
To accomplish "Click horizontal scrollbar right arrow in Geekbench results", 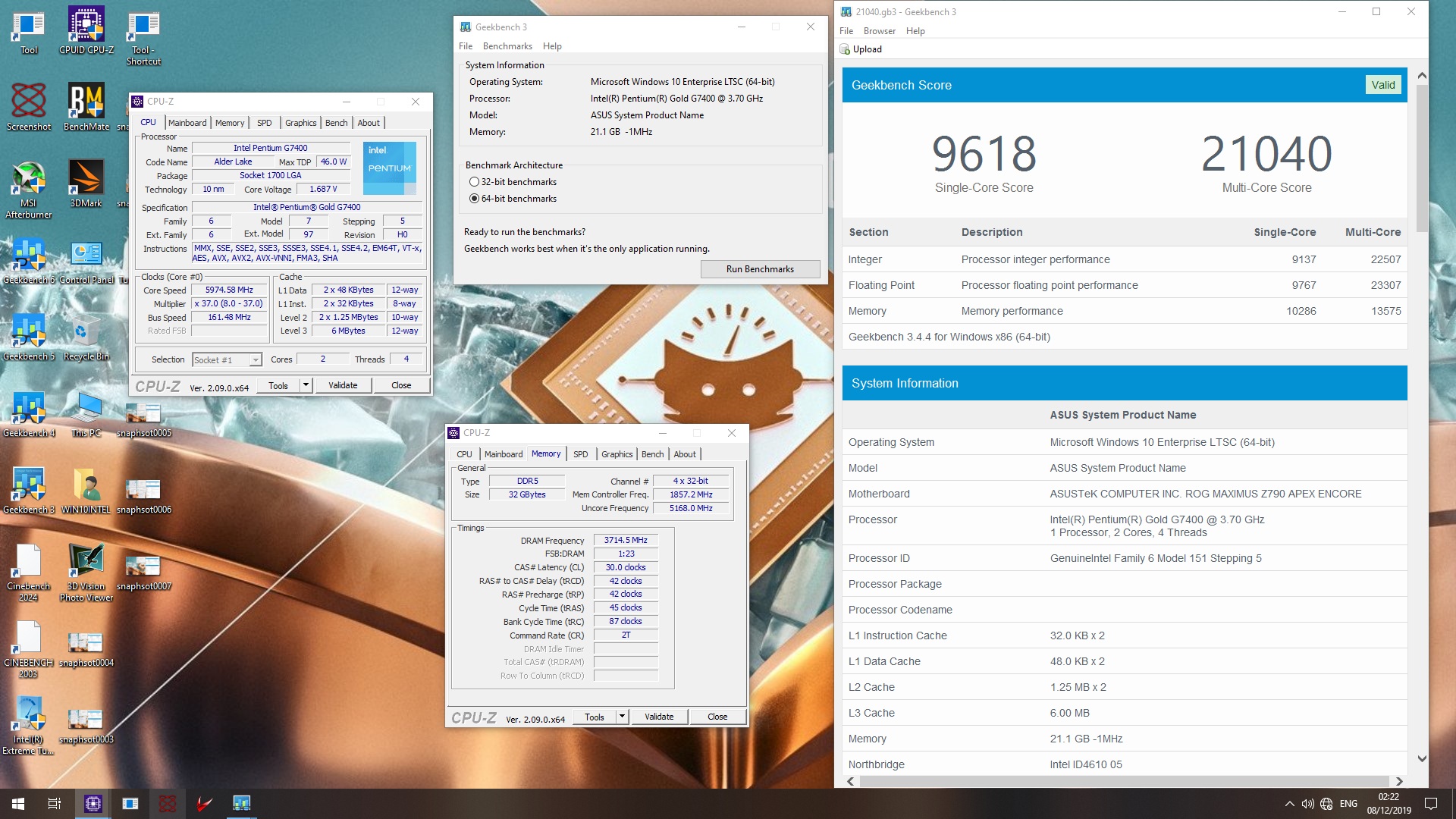I will 1399,781.
